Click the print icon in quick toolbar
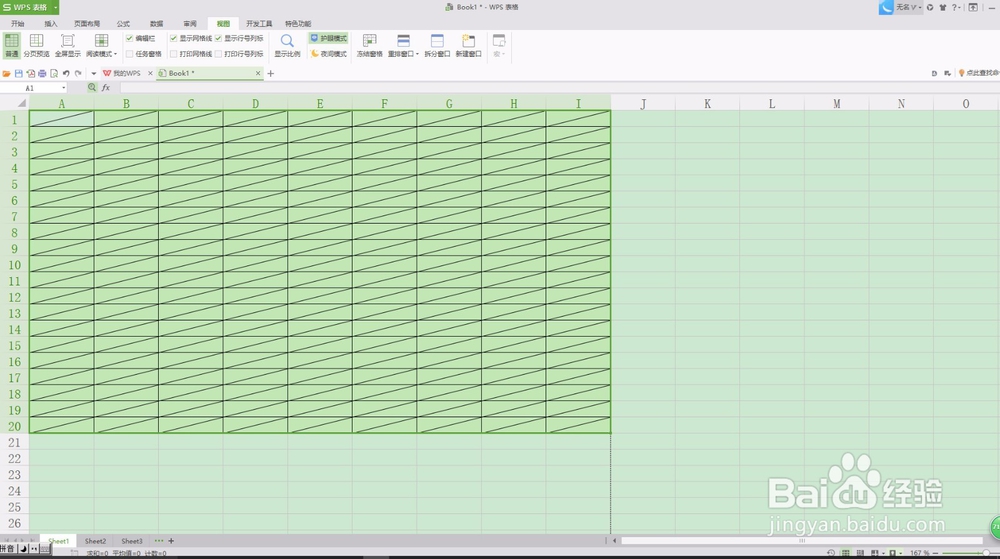1000x559 pixels. click(x=42, y=73)
